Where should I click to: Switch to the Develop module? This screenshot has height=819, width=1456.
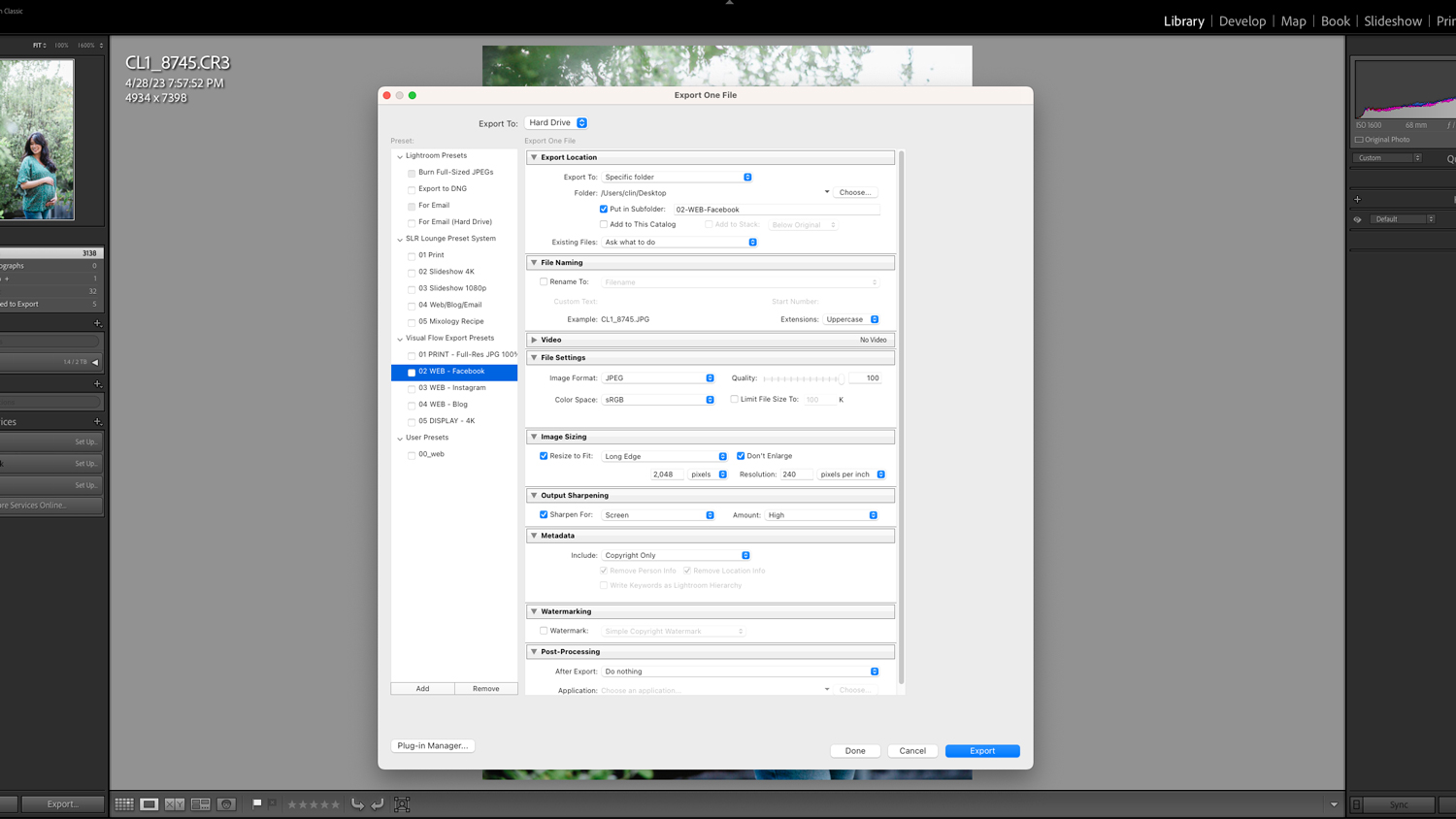point(1242,20)
